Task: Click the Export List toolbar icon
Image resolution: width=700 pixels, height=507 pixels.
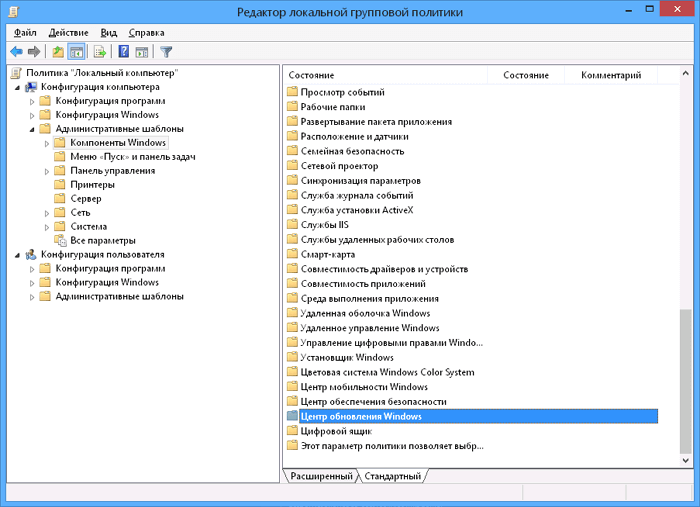Action: [x=100, y=52]
